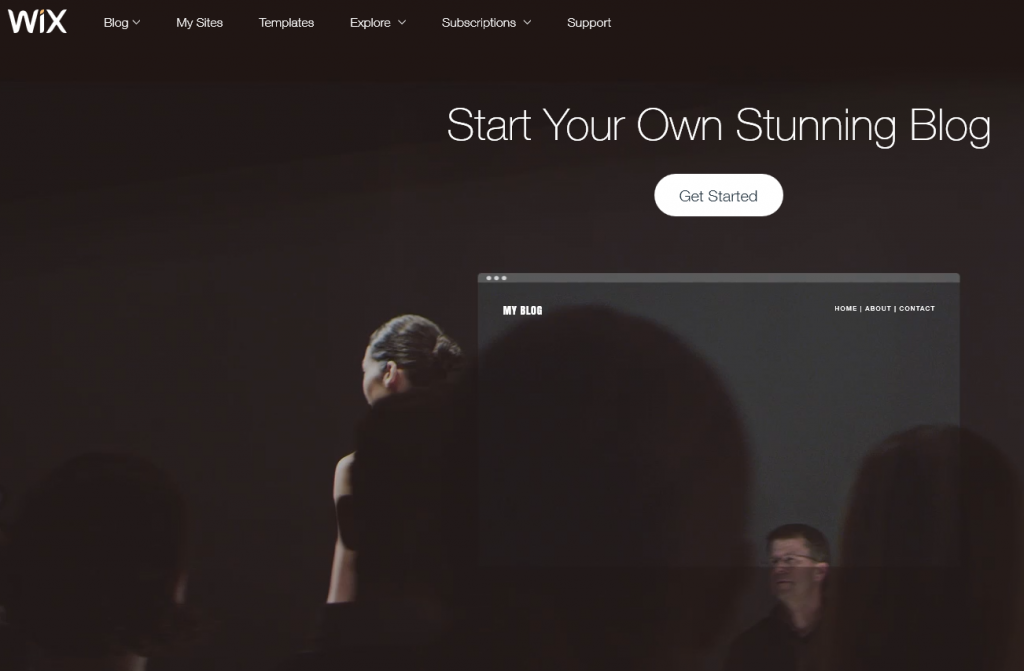Select HOME in the blog preview
Screen dimensions: 1024x671
click(x=845, y=308)
